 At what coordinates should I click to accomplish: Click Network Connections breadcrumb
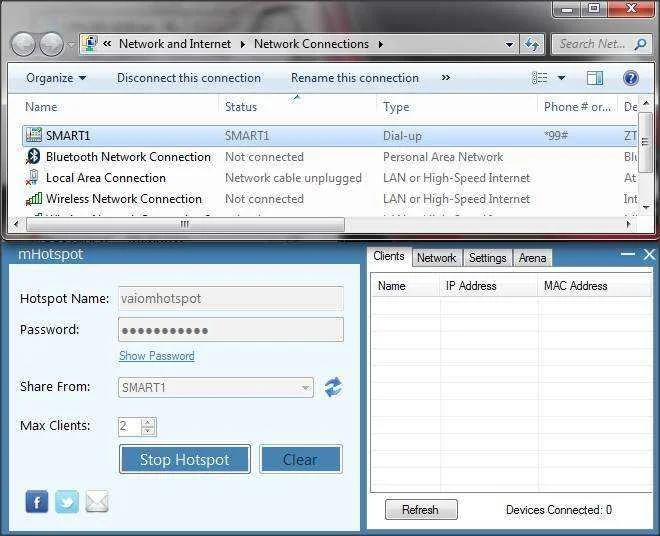click(x=311, y=44)
